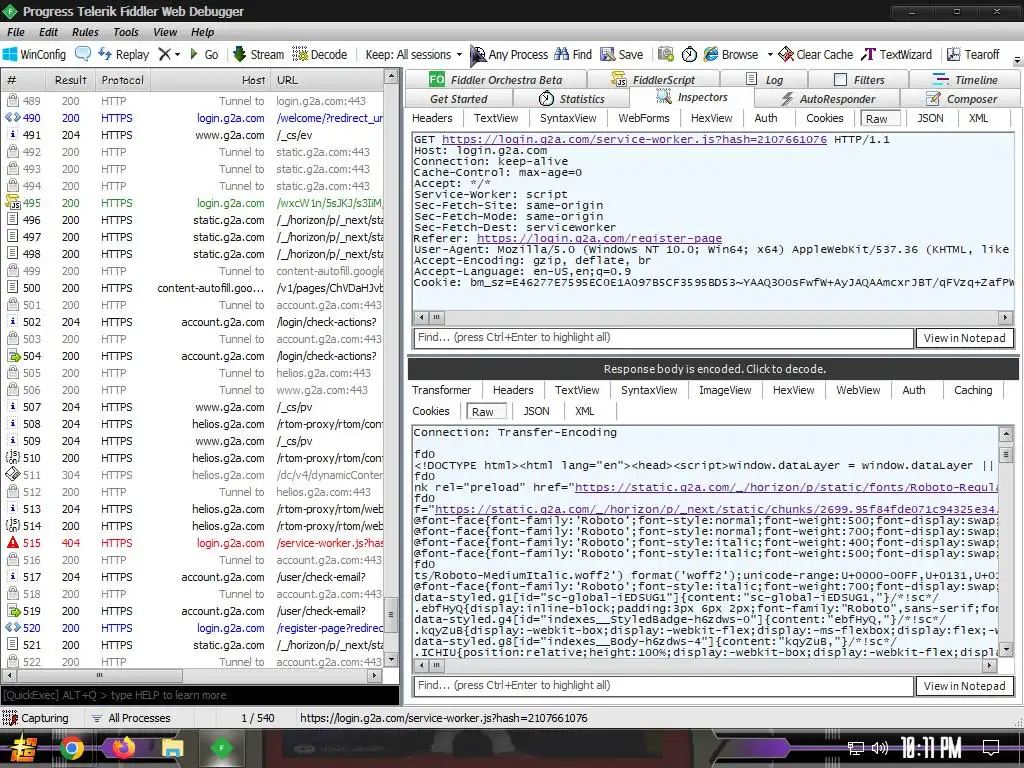The height and width of the screenshot is (768, 1024).
Task: Open the Remove sessions X dropdown
Action: (169, 54)
